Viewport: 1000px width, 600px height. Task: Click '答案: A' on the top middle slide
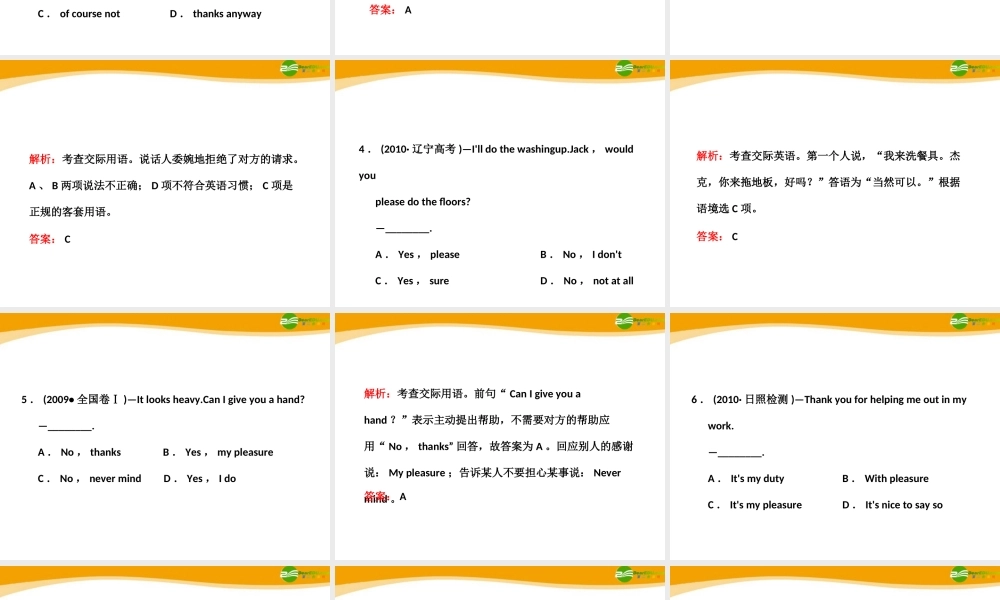390,10
